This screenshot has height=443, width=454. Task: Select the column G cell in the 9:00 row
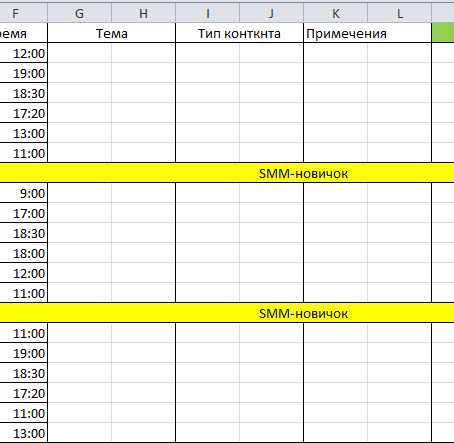tap(79, 193)
